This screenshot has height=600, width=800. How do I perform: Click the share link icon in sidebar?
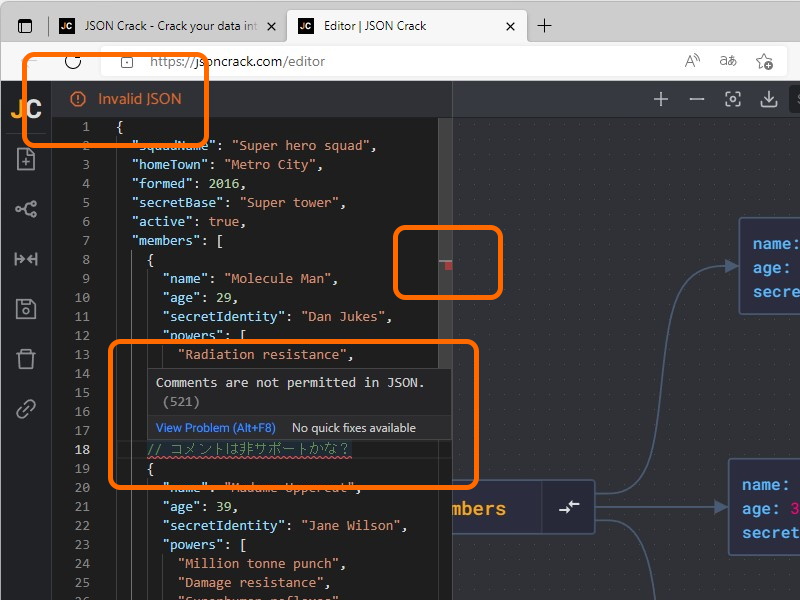[26, 409]
